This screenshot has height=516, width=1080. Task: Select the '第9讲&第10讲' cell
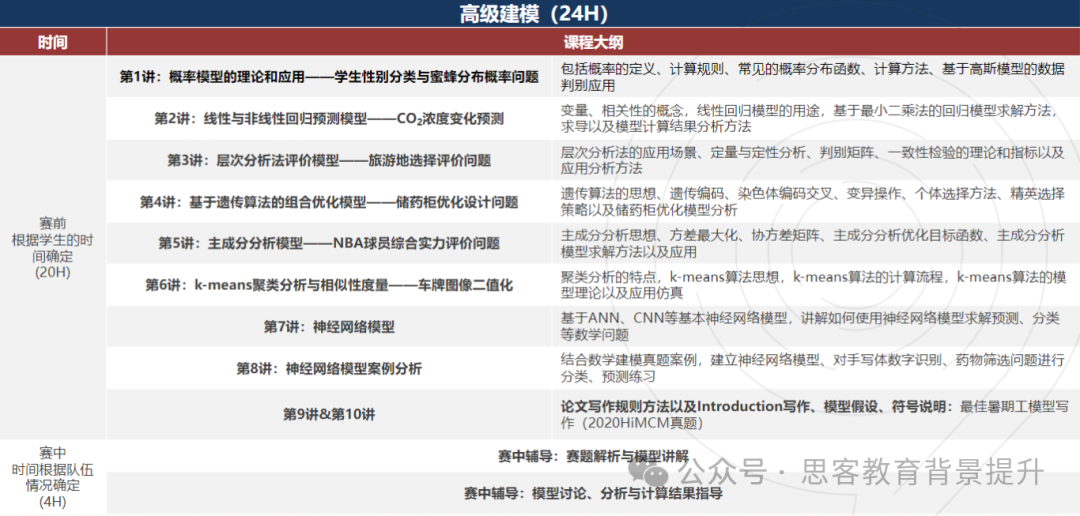[x=329, y=414]
